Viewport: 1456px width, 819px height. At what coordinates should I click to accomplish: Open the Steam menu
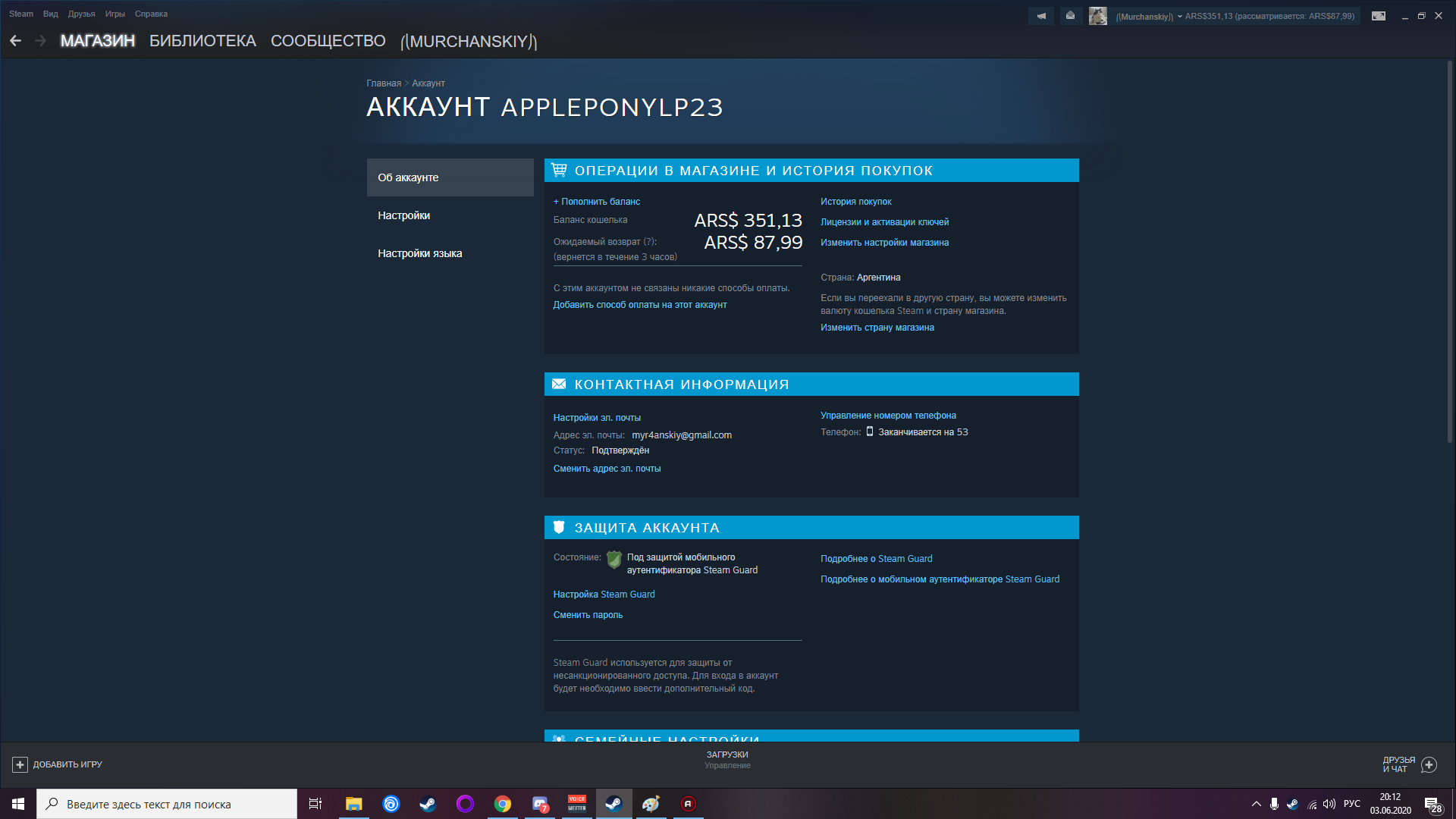21,14
